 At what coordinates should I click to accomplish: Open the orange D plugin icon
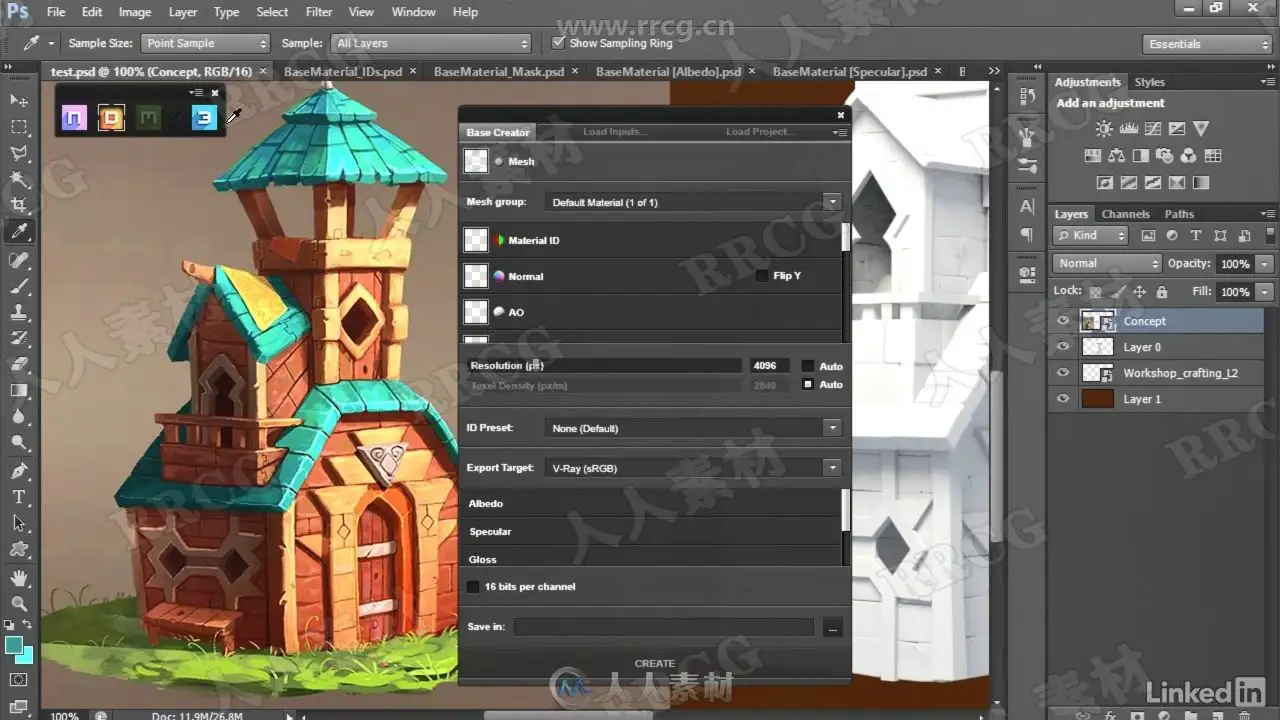point(111,119)
